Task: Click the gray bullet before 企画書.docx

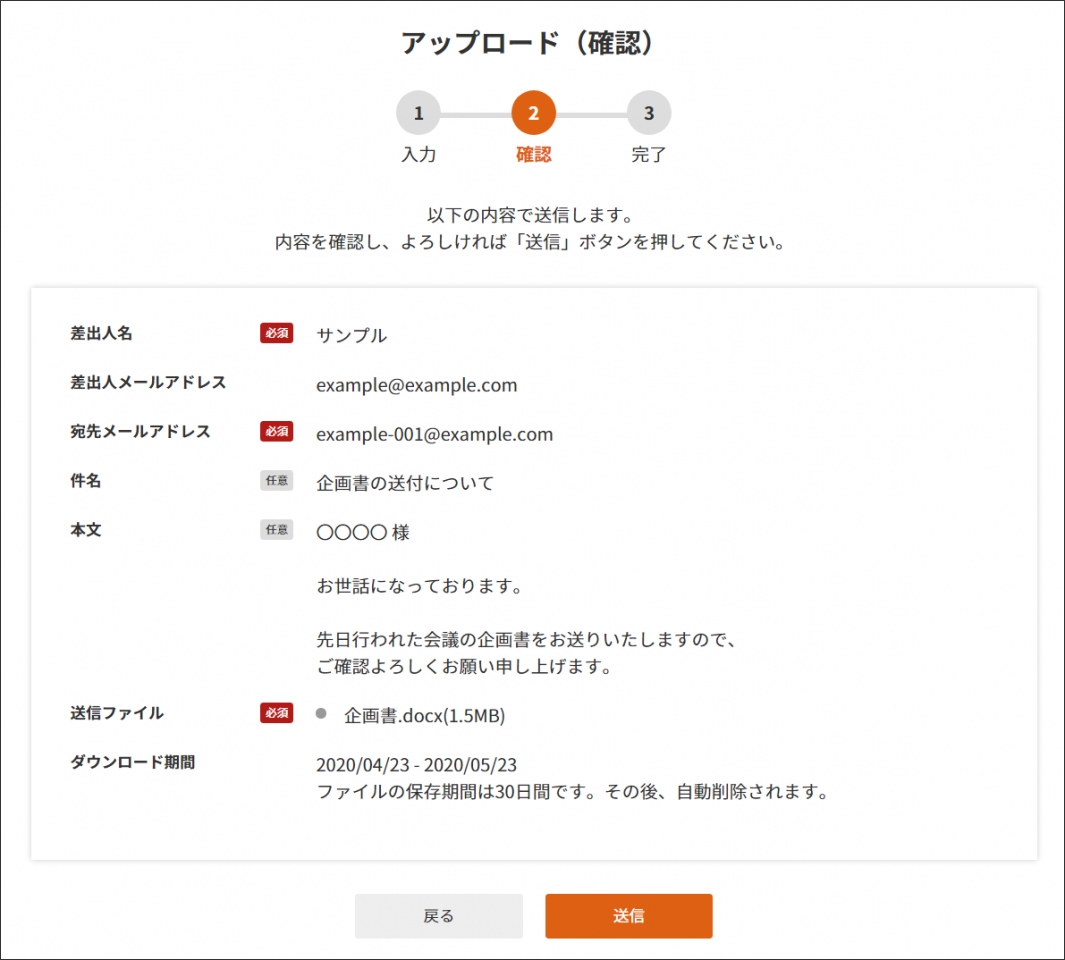Action: coord(321,714)
